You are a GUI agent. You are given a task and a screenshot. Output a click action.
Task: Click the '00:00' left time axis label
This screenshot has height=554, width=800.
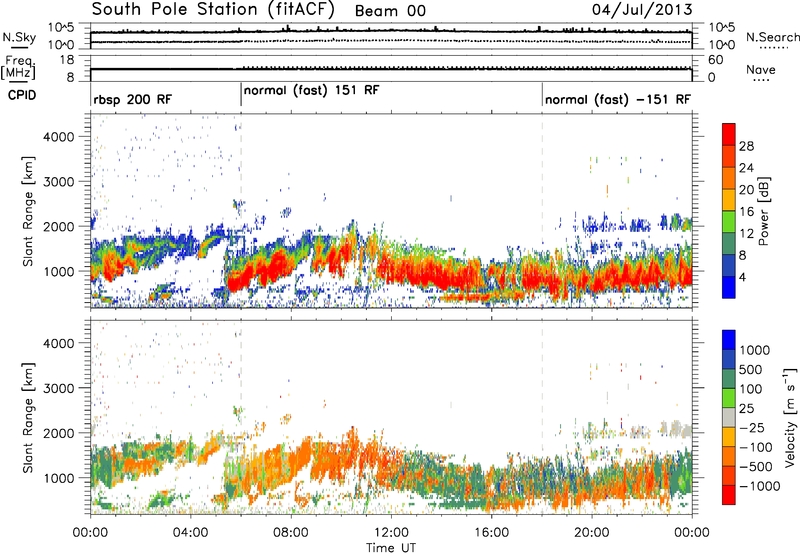coord(90,533)
